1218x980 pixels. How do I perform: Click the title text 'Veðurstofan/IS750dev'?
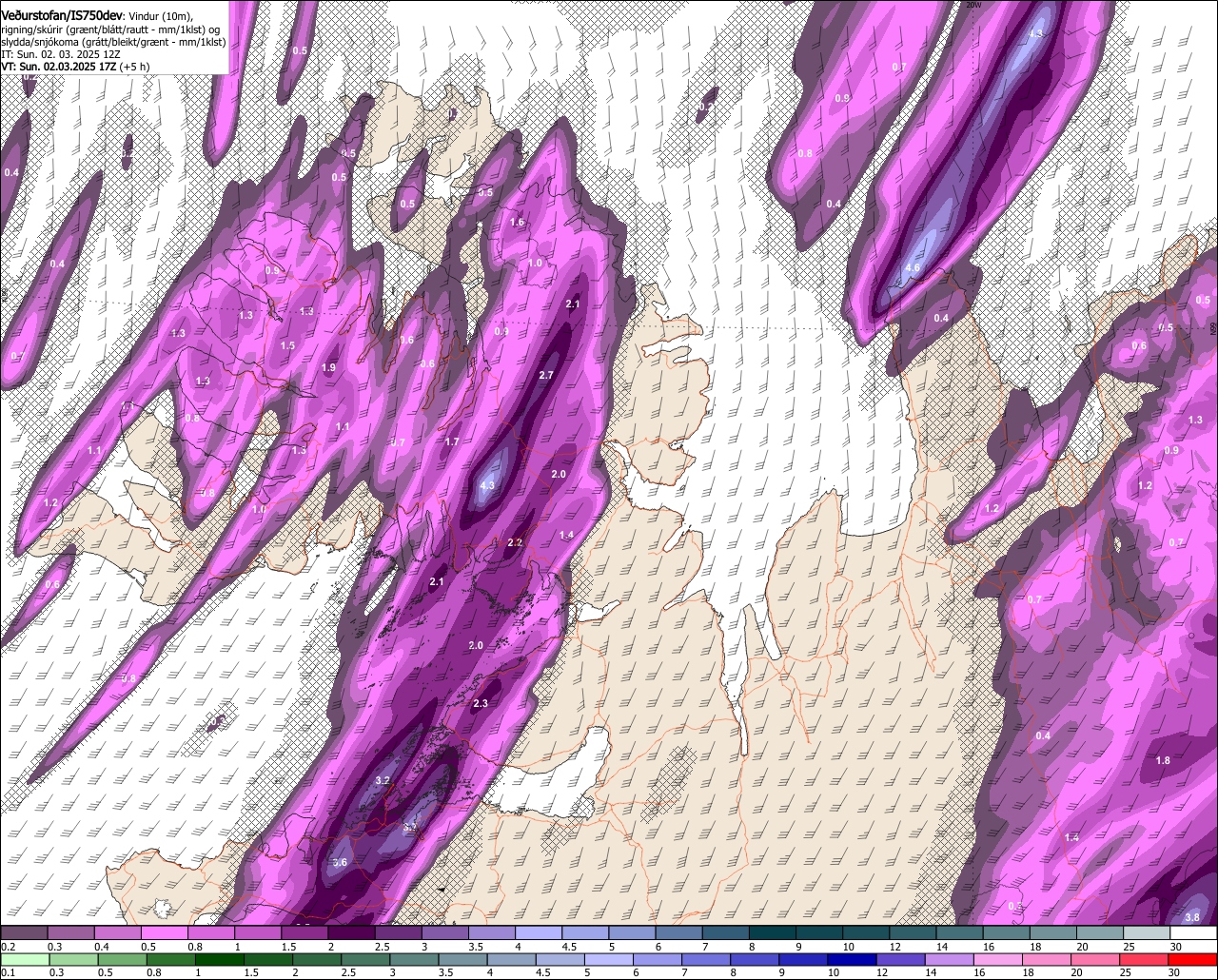(x=62, y=14)
